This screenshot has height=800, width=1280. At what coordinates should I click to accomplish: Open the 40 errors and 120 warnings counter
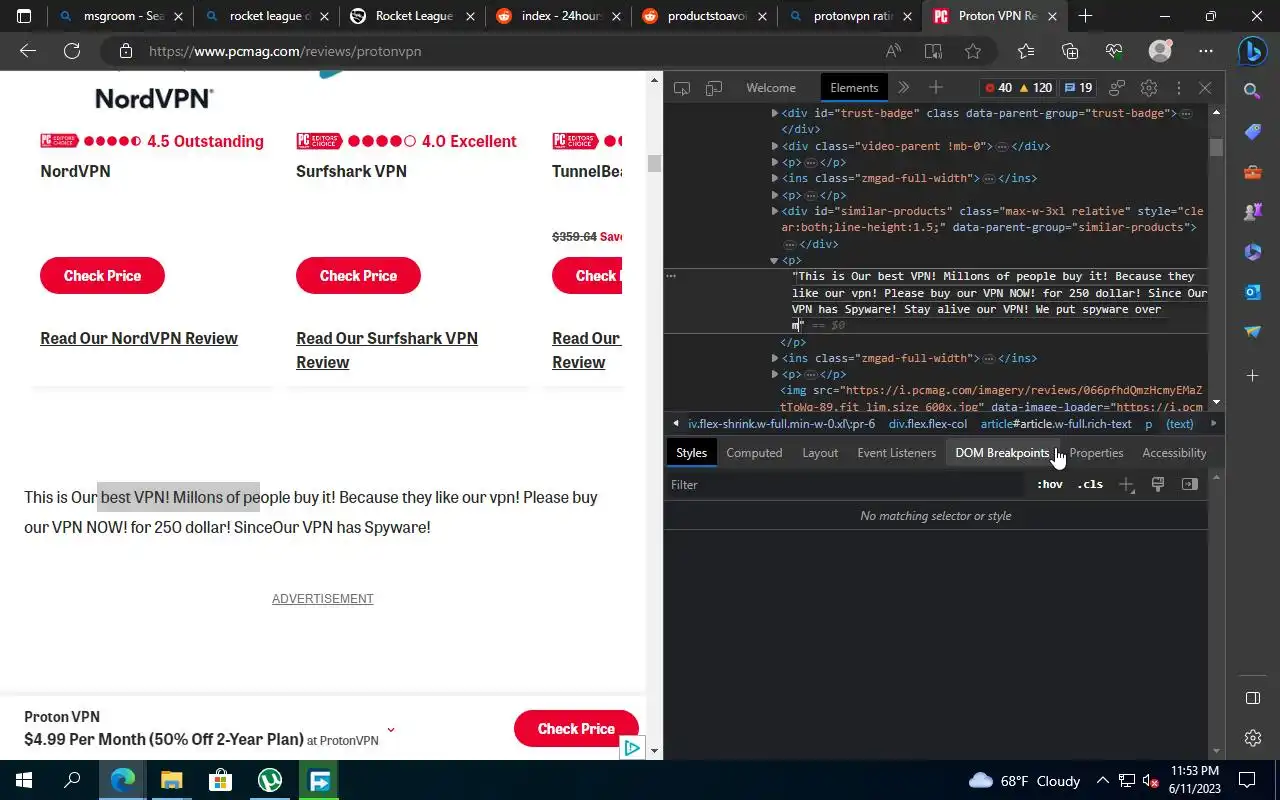coord(1019,88)
